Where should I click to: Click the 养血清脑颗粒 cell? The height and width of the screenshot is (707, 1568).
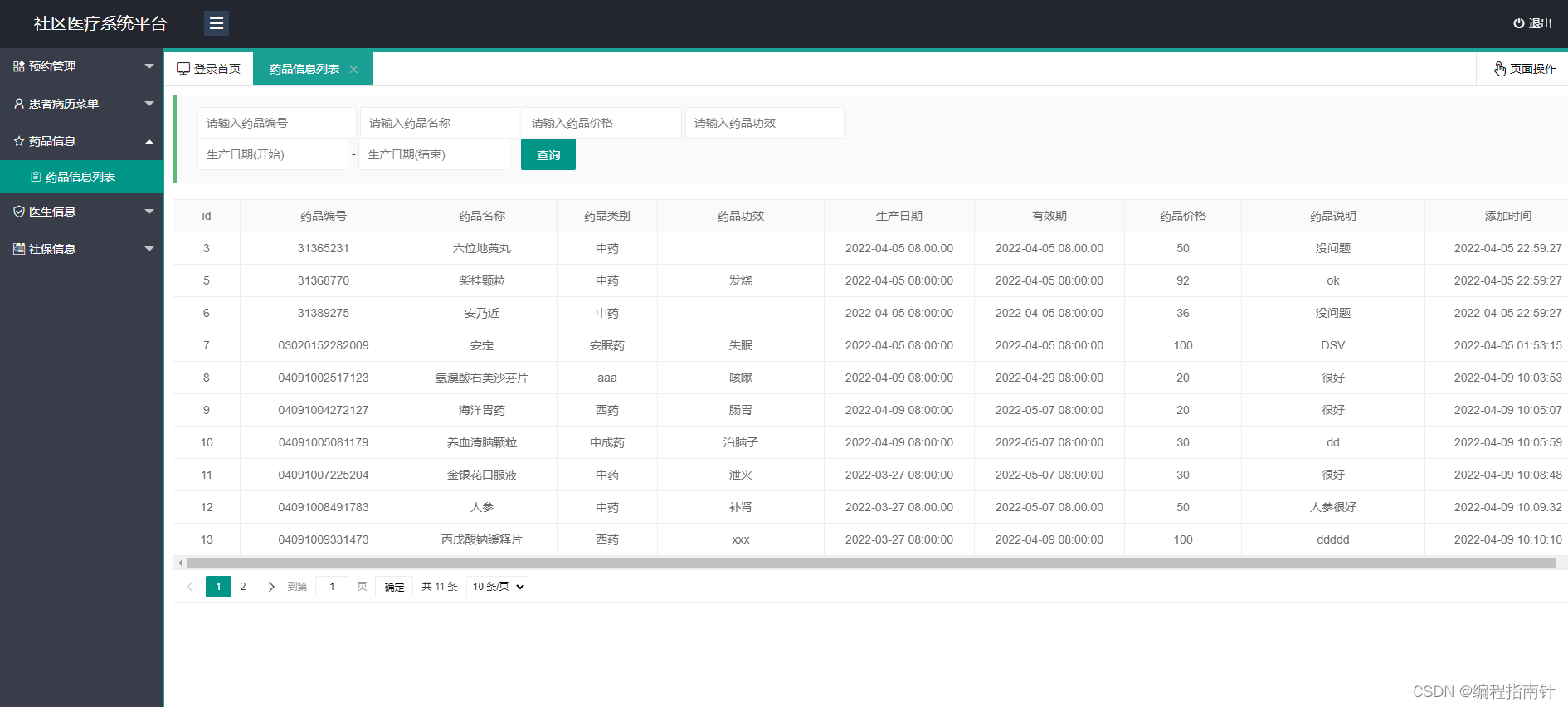coord(482,442)
